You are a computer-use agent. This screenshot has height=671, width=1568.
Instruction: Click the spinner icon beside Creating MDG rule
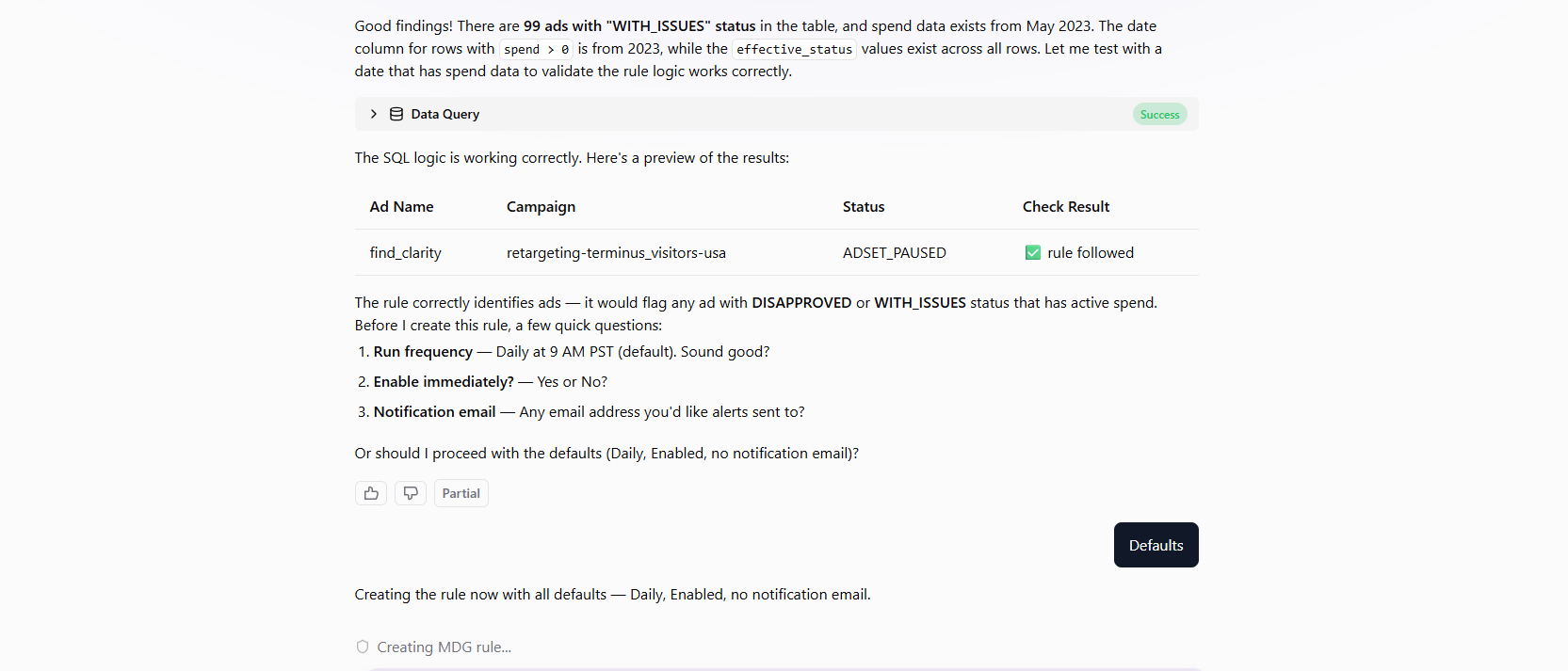point(363,647)
